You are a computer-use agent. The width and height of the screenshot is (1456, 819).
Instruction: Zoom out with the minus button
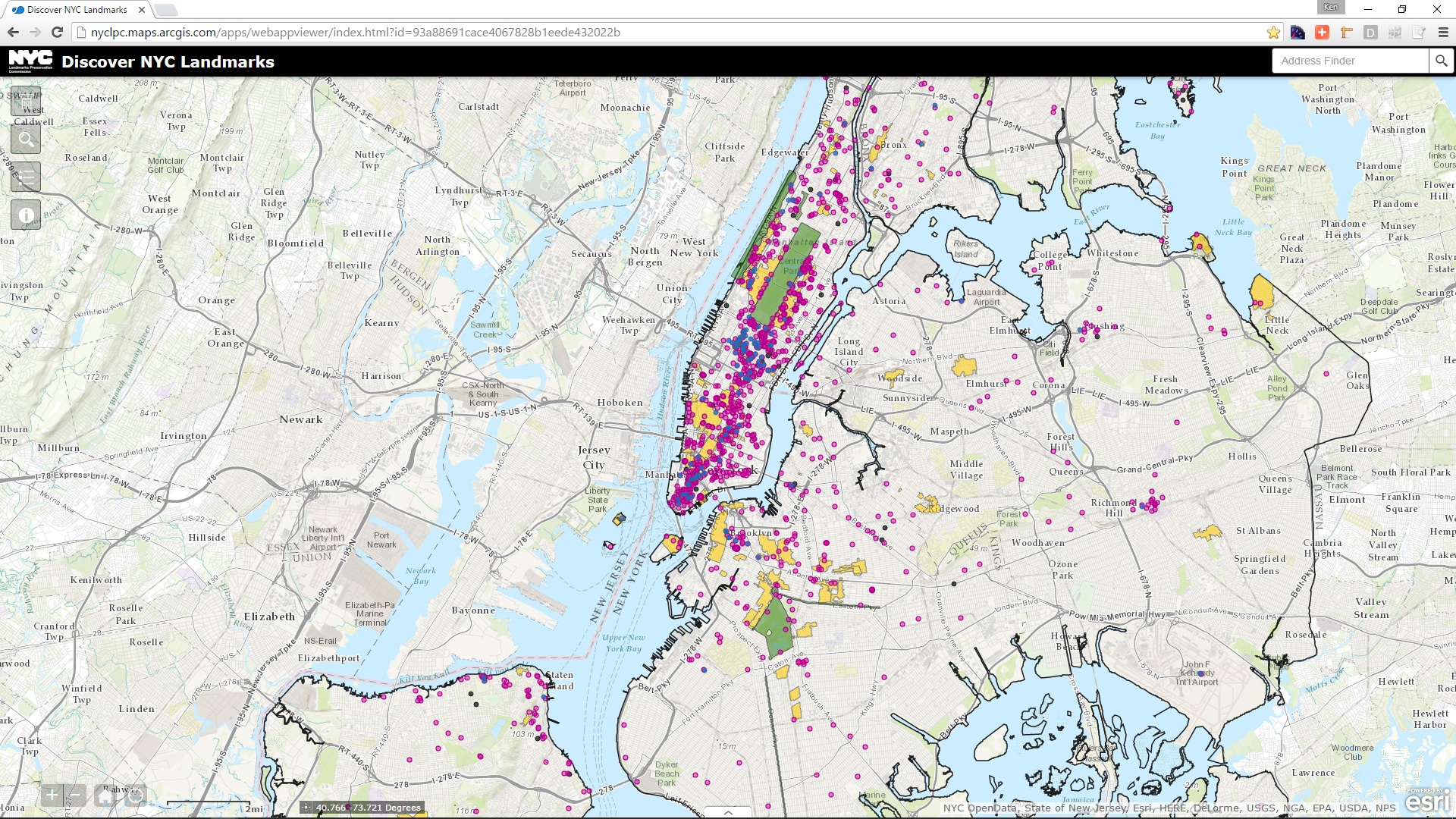(75, 795)
